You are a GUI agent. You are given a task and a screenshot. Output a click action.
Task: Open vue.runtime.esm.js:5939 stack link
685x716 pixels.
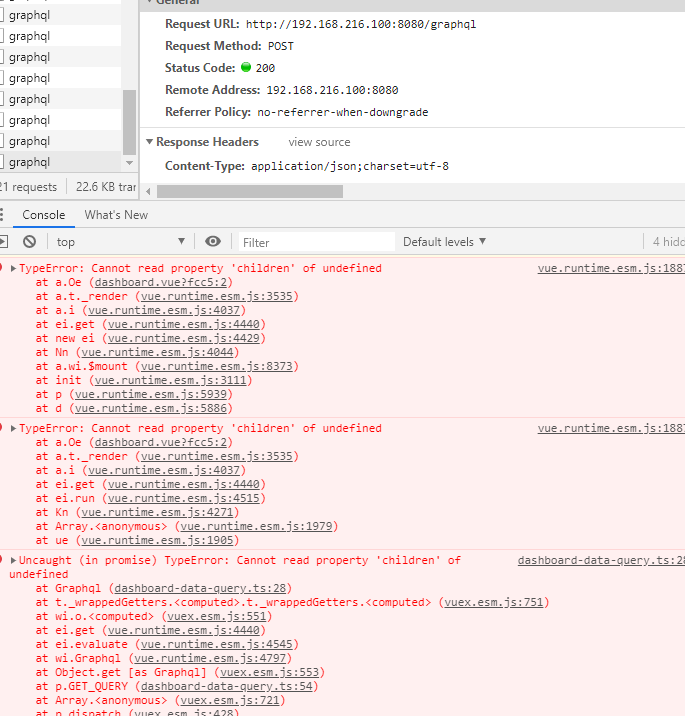click(x=151, y=394)
